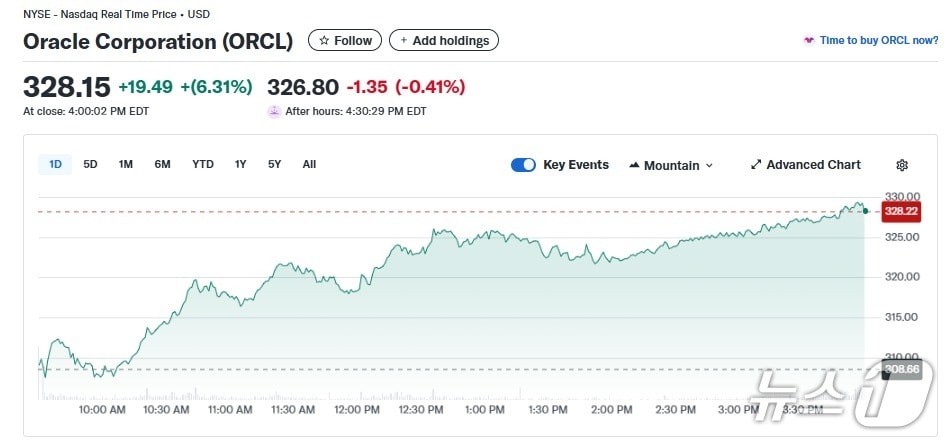Screen dimensions: 947x441
Task: Click the after hours moon icon
Action: click(274, 111)
